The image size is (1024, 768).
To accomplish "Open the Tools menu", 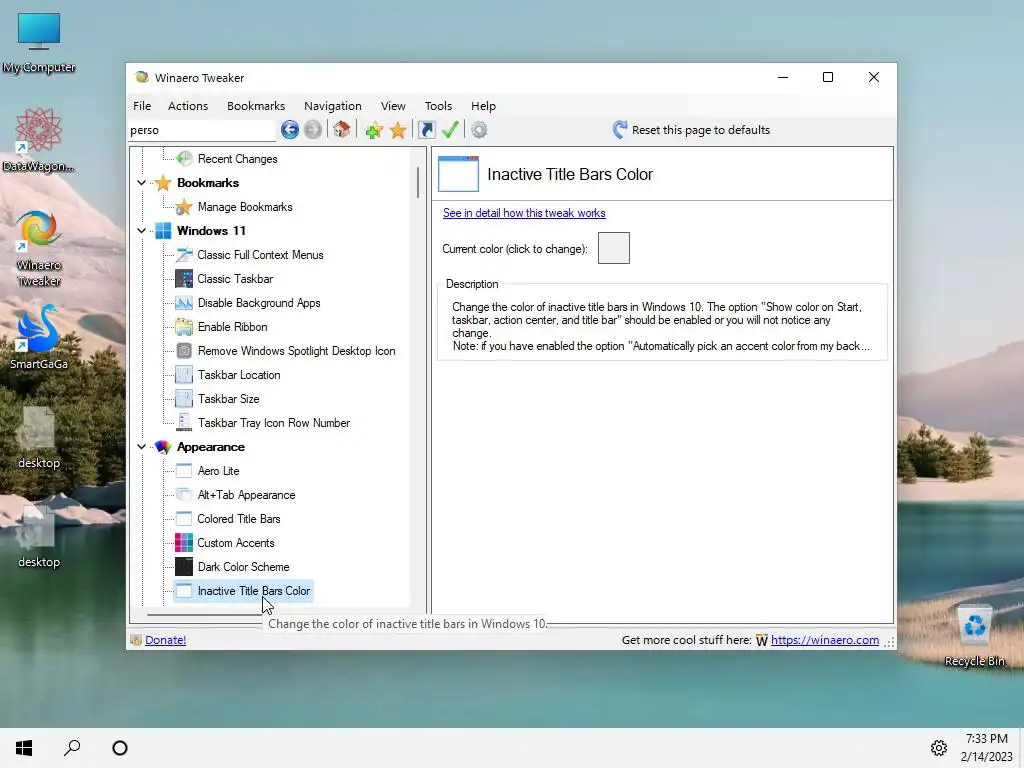I will [x=438, y=106].
